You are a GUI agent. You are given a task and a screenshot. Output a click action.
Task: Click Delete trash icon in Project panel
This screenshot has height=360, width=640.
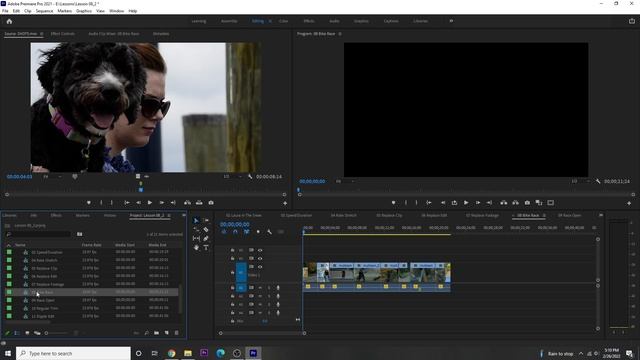pyautogui.click(x=177, y=333)
